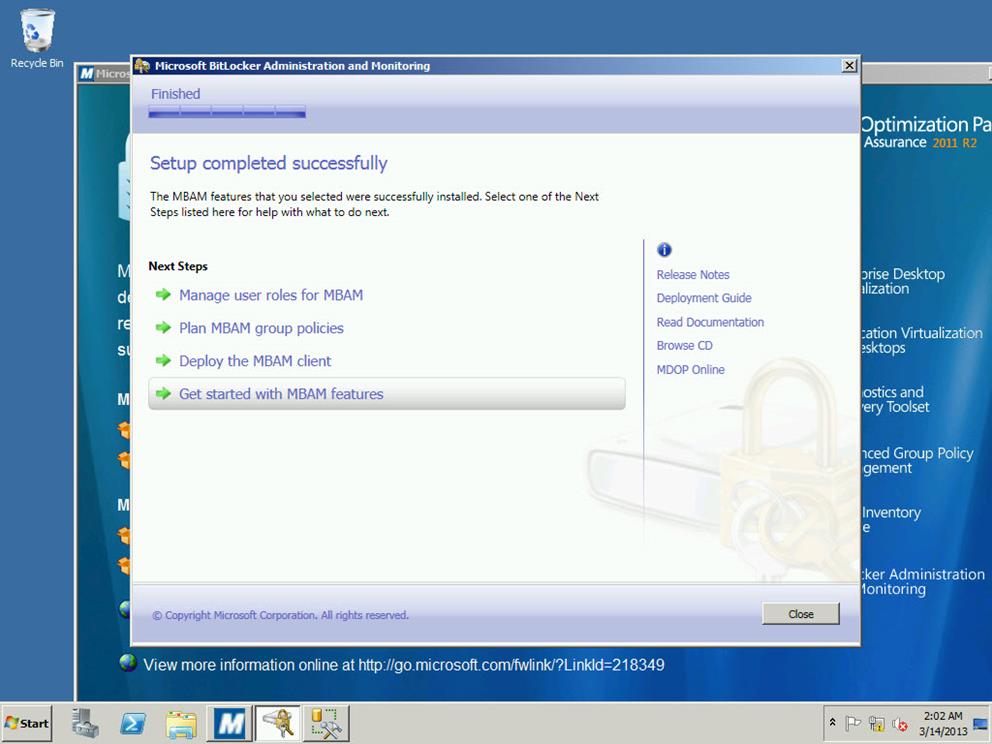
Task: Click the green arrow beside Deploy the MBAM client
Action: [163, 360]
